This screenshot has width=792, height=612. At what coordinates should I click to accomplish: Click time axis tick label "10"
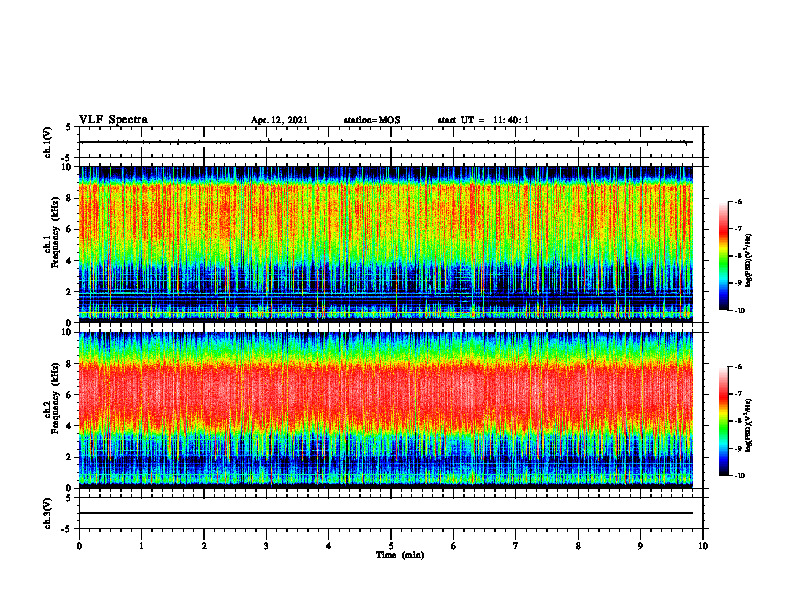coord(703,546)
